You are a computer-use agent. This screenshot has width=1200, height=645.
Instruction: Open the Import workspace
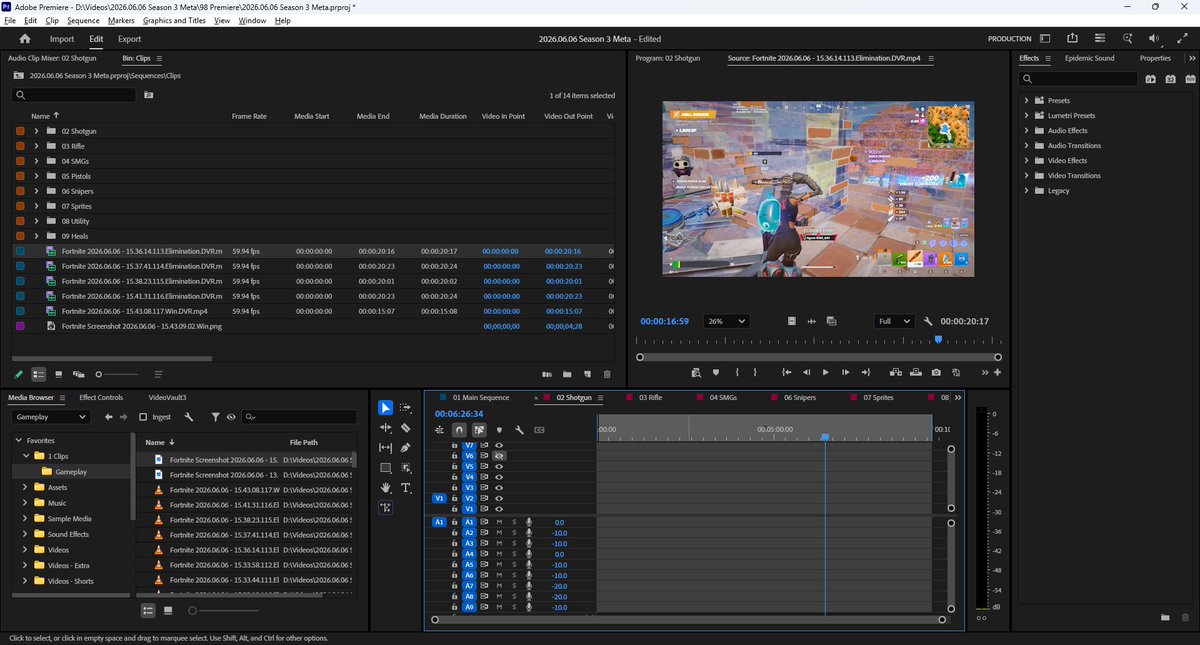click(x=62, y=39)
